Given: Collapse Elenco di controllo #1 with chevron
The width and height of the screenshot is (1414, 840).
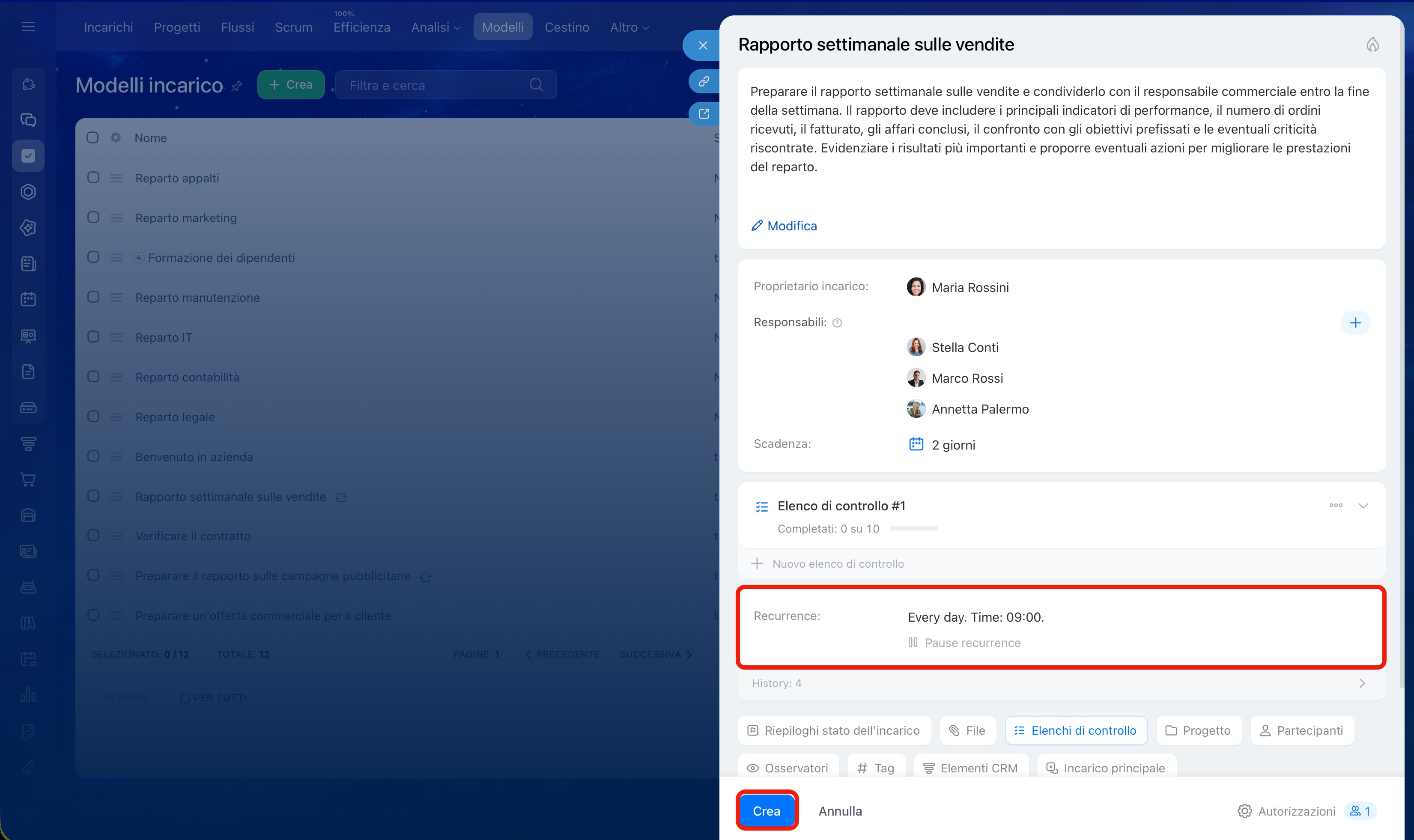Looking at the screenshot, I should pyautogui.click(x=1363, y=506).
